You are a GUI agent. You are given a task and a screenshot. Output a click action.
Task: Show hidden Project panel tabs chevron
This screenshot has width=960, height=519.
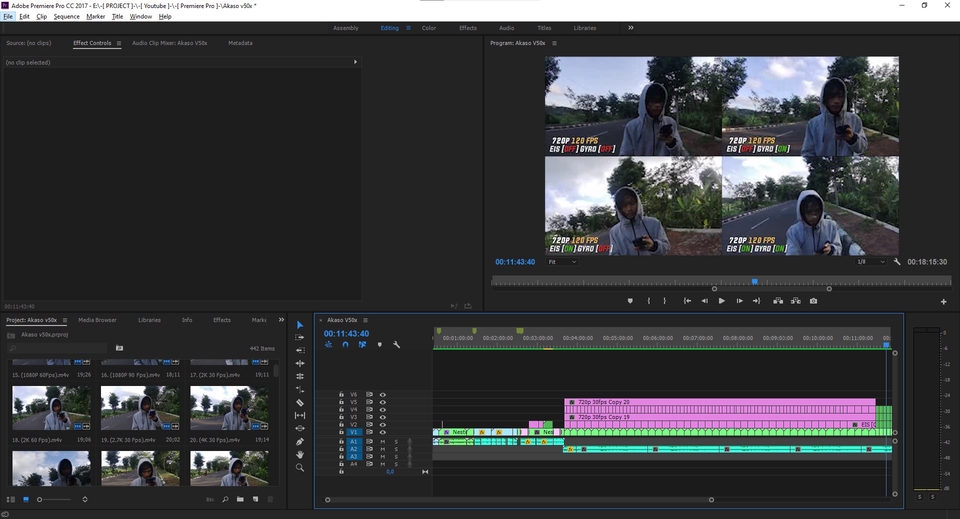pos(281,319)
